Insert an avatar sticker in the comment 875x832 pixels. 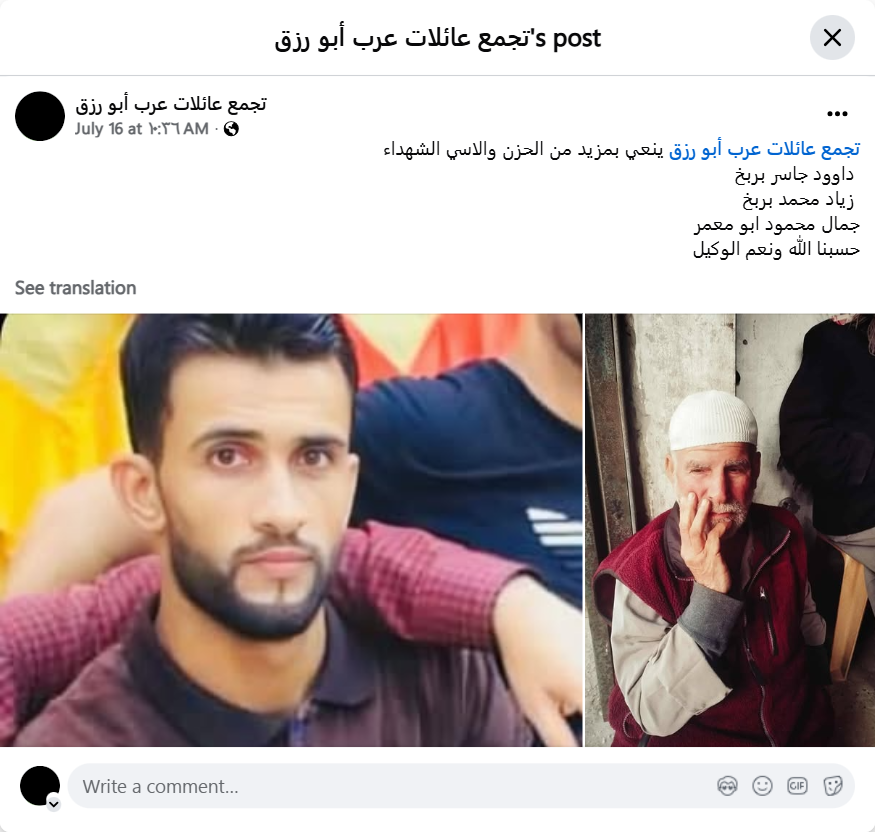pos(727,786)
